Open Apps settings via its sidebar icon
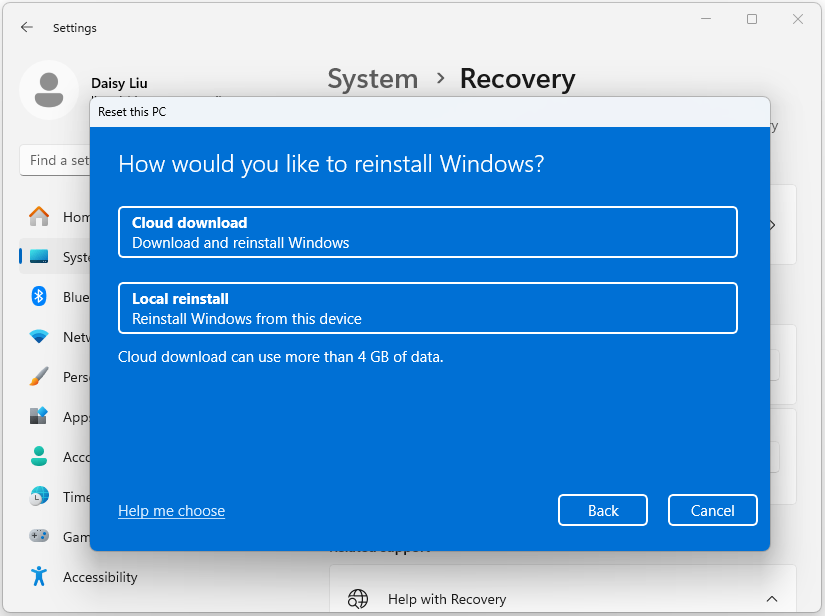Viewport: 825px width, 616px height. tap(39, 417)
